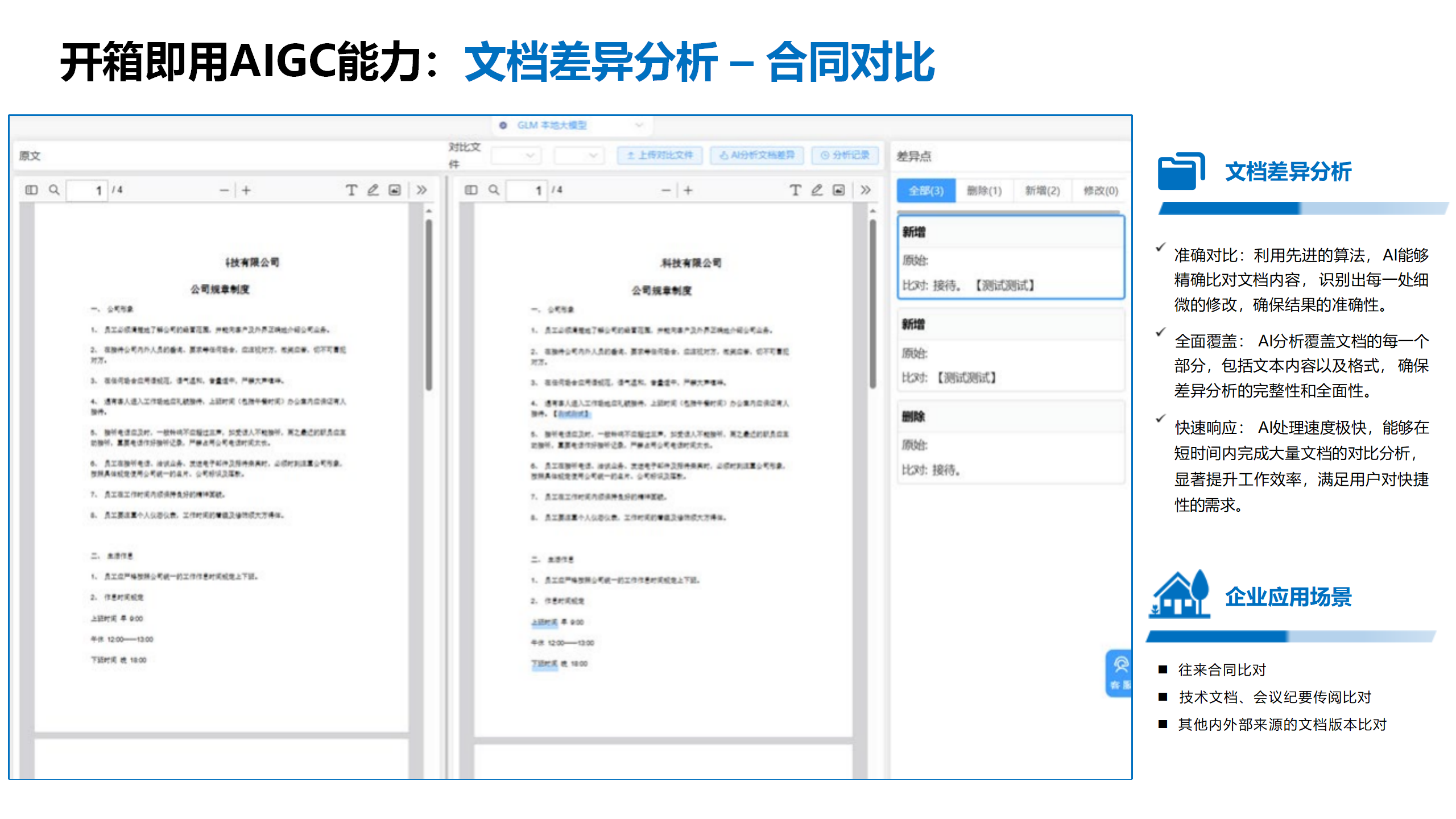
Task: Zoom in the original document with plus
Action: tap(246, 190)
